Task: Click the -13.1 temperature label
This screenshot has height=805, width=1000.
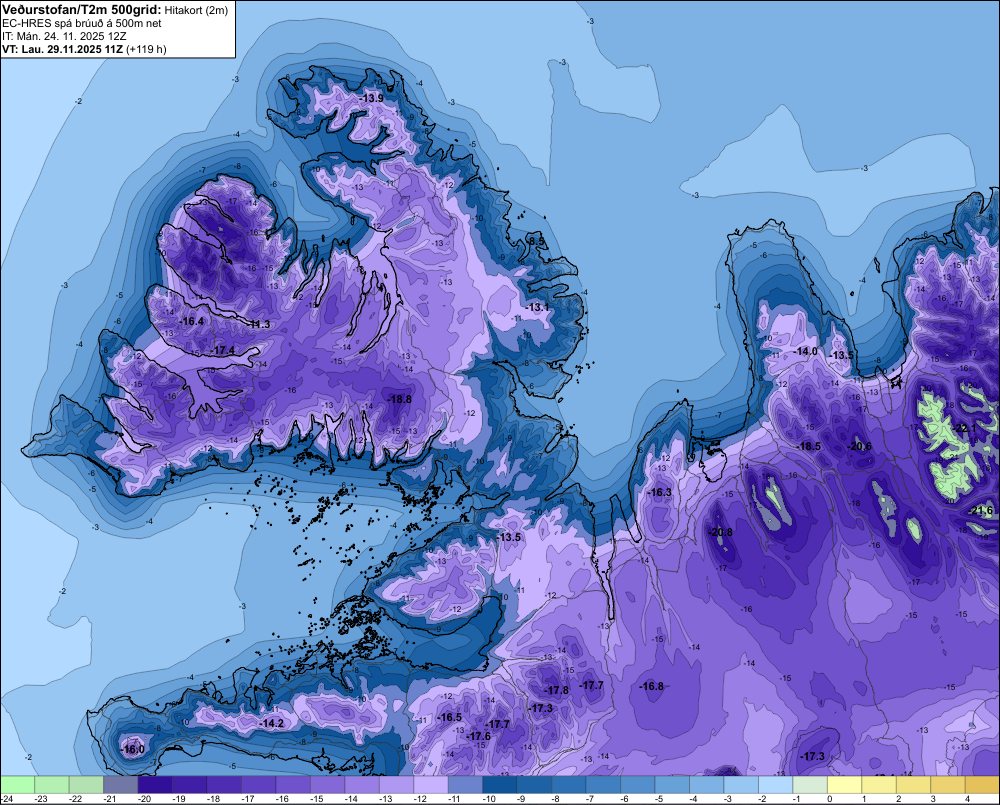Action: 538,307
